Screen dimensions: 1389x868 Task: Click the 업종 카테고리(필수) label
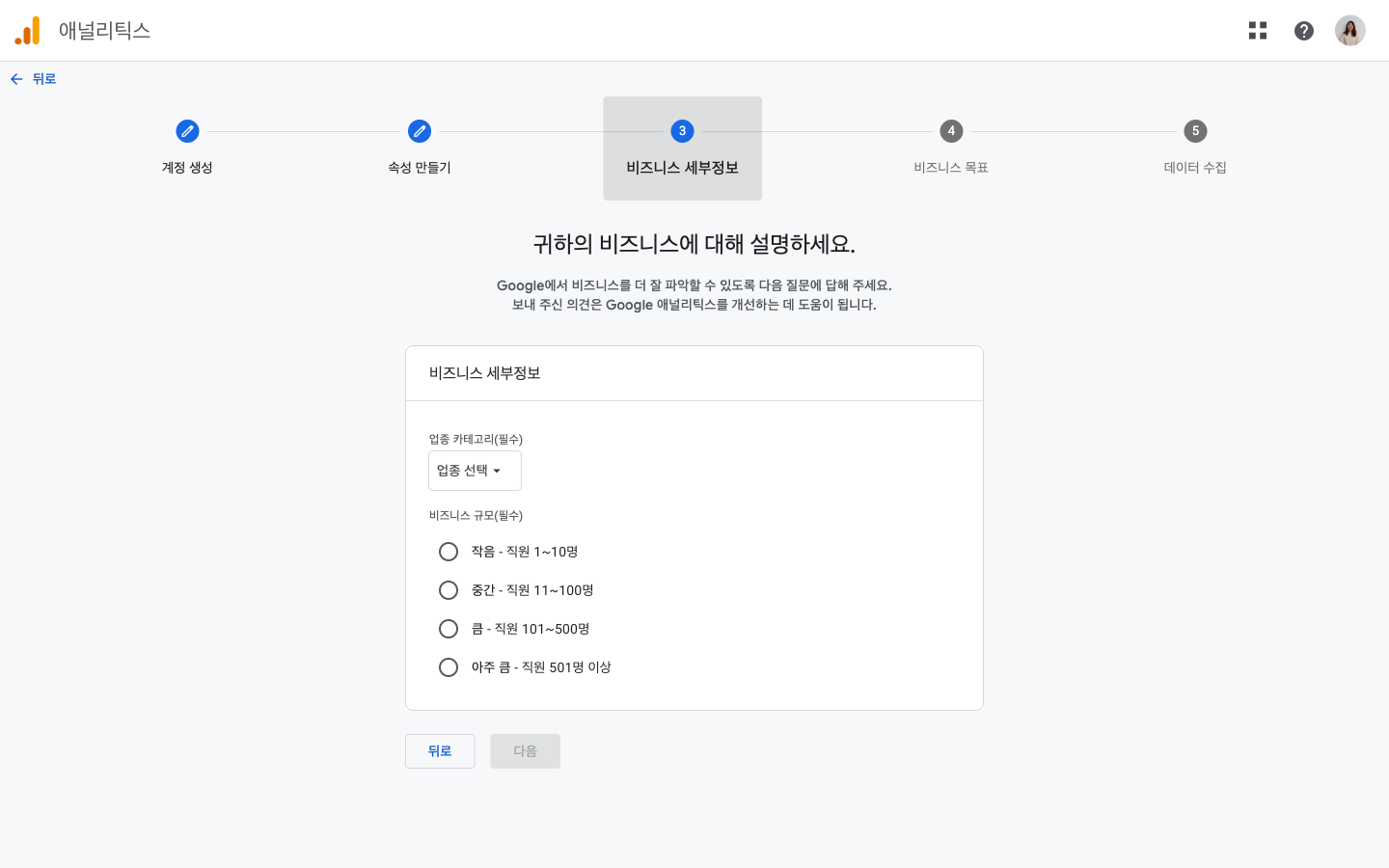(476, 439)
